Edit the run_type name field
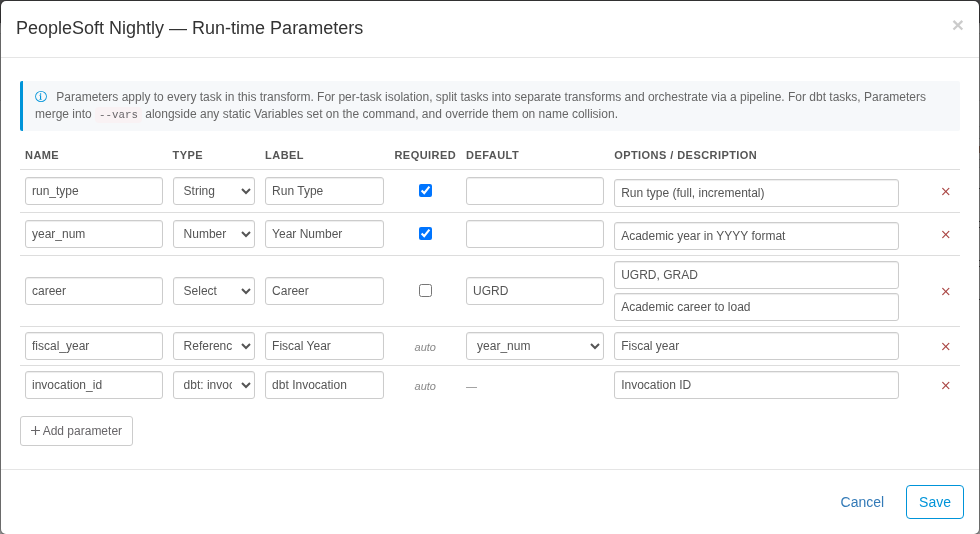980x534 pixels. [94, 191]
